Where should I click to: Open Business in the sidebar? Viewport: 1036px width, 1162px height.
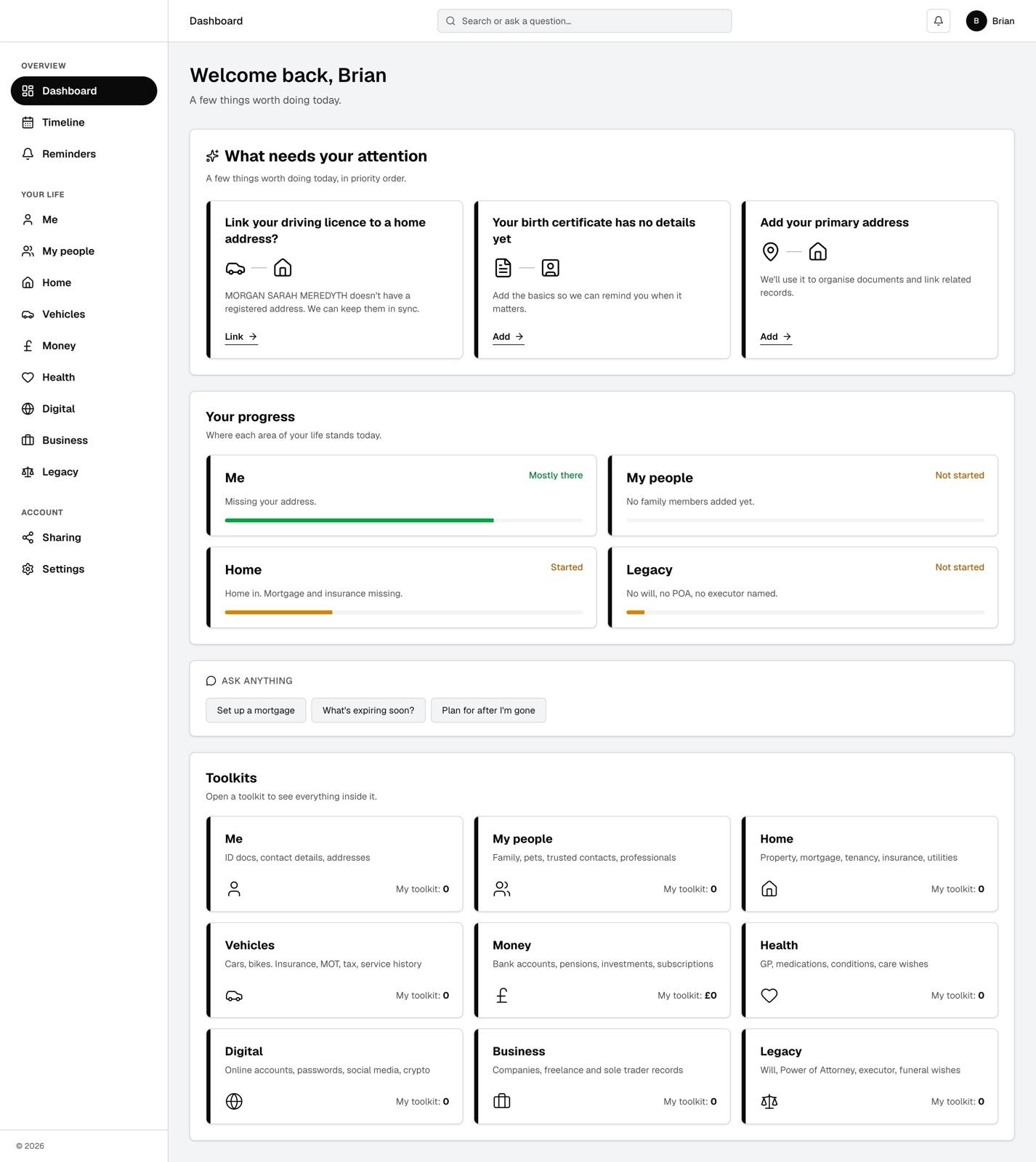[x=84, y=440]
